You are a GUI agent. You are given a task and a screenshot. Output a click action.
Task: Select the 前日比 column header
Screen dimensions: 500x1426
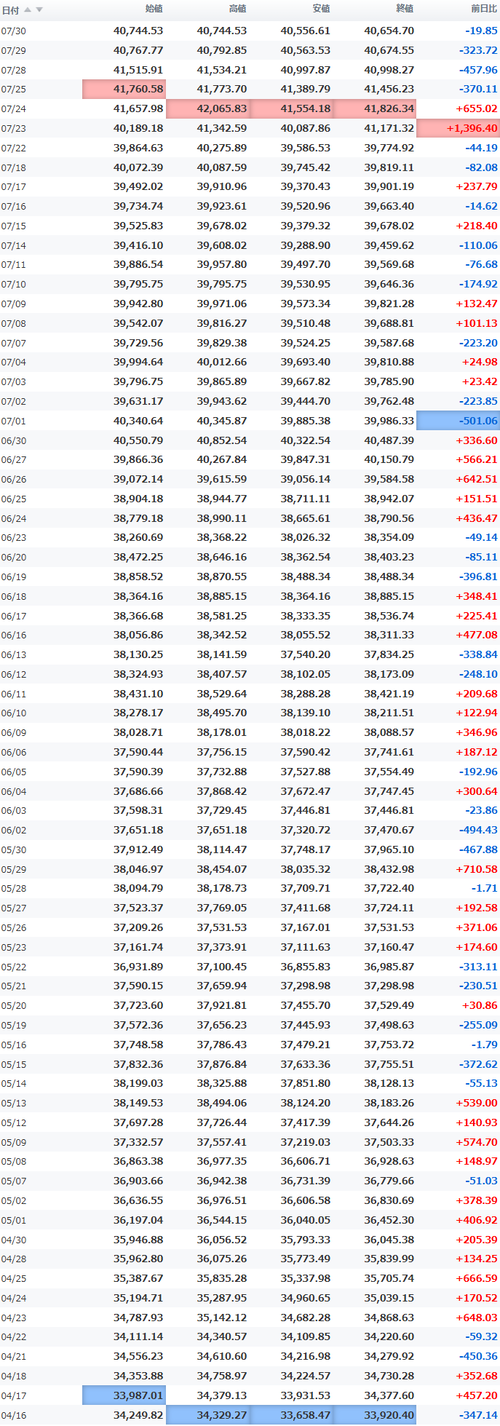pyautogui.click(x=483, y=9)
